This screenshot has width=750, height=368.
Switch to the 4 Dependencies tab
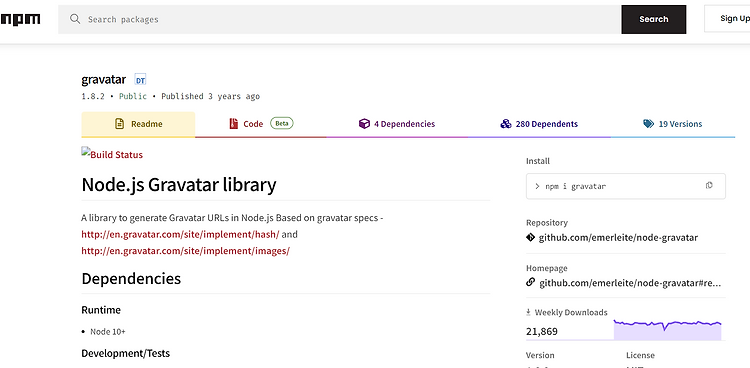point(397,124)
